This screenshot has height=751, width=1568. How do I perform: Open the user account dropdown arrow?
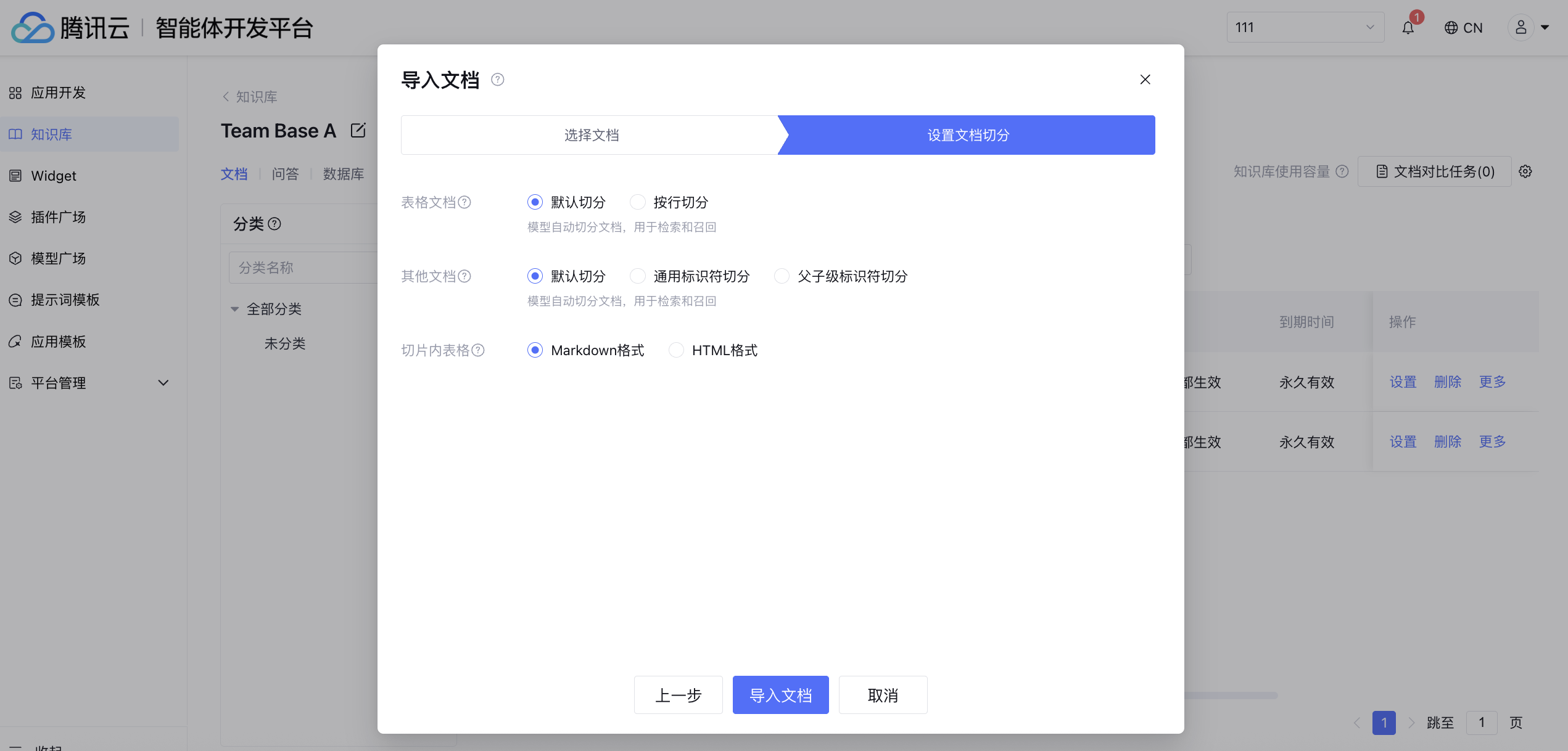(x=1545, y=28)
